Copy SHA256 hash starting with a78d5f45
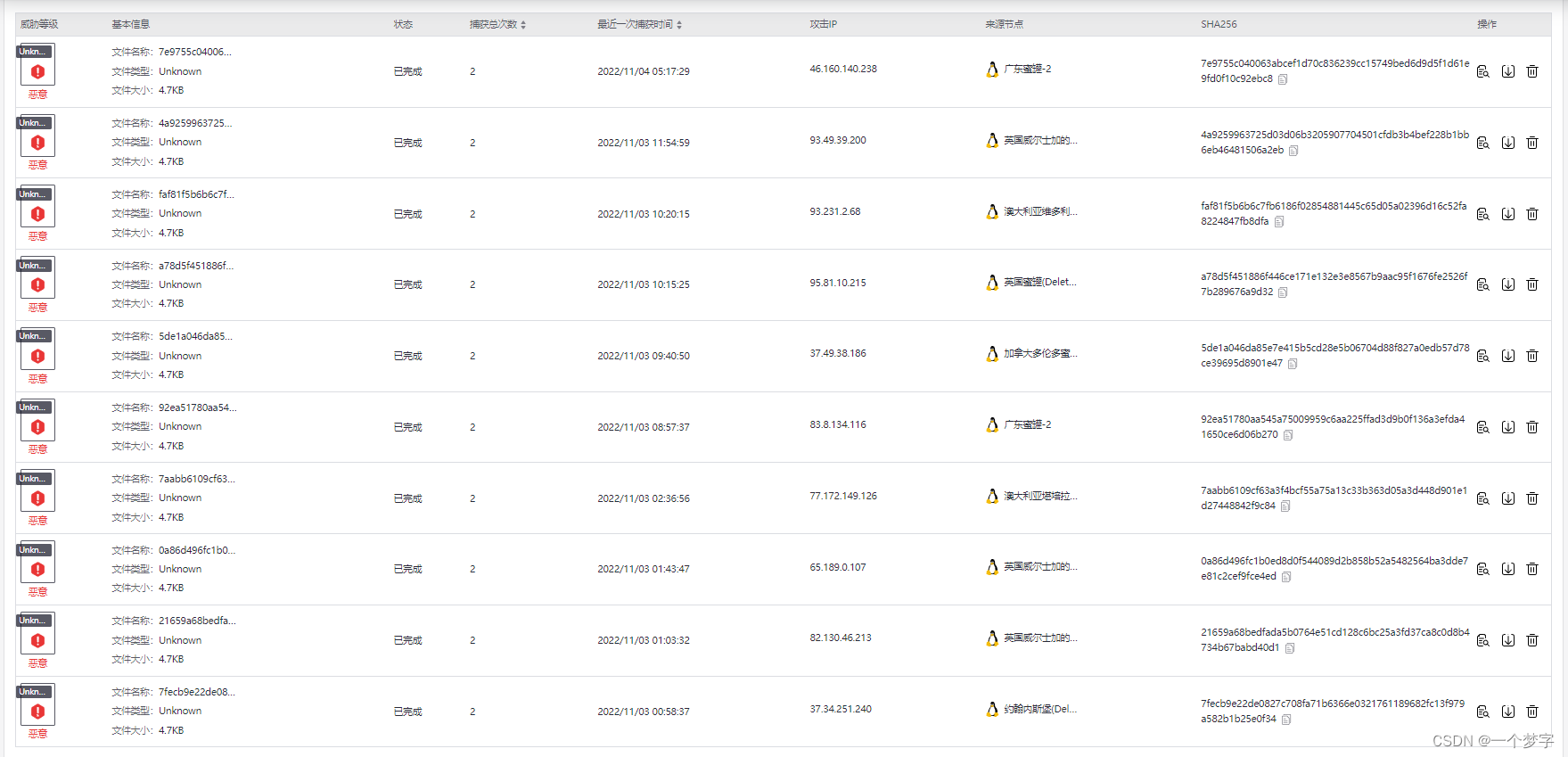 1283,292
